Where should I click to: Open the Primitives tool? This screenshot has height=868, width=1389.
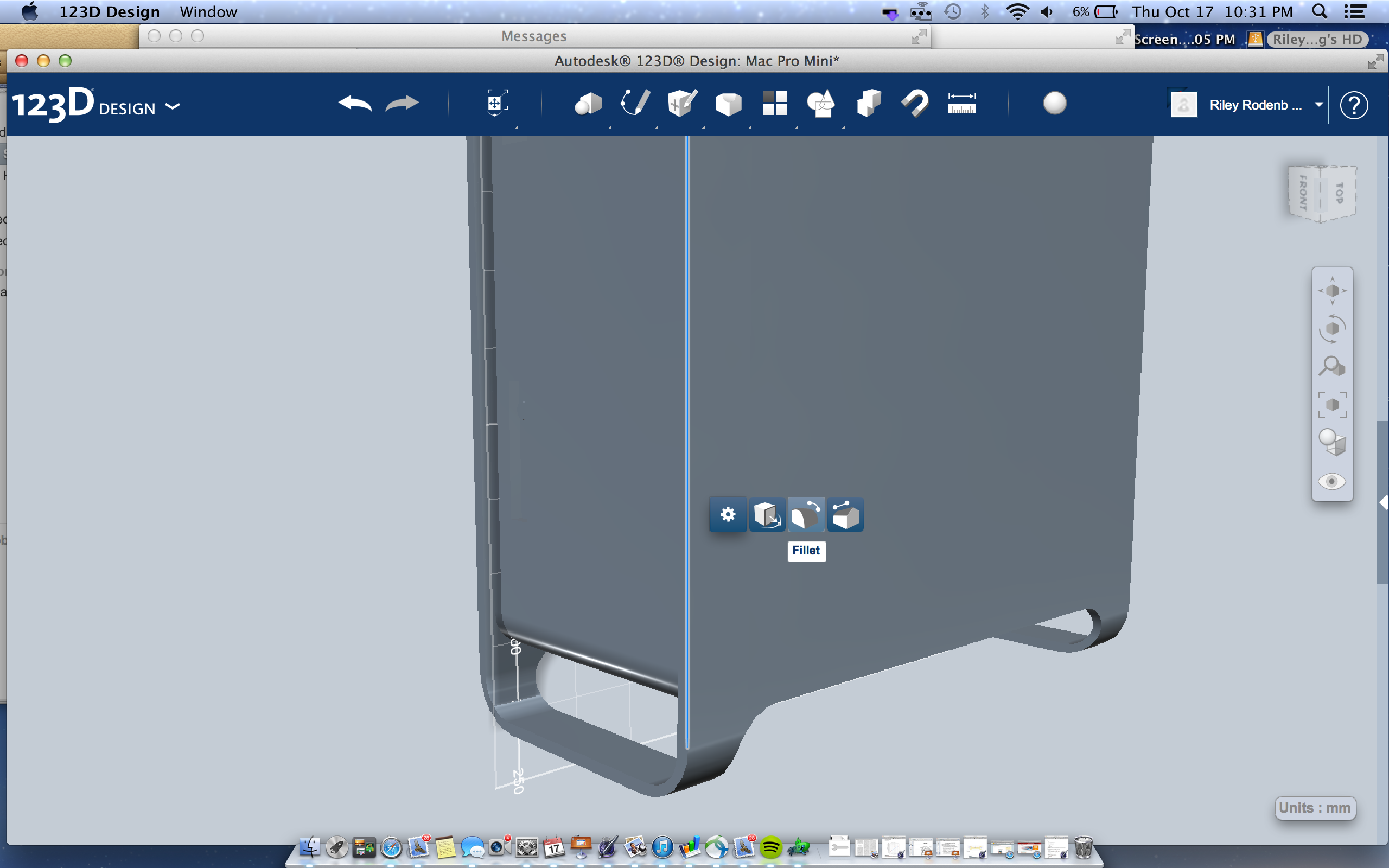click(587, 104)
